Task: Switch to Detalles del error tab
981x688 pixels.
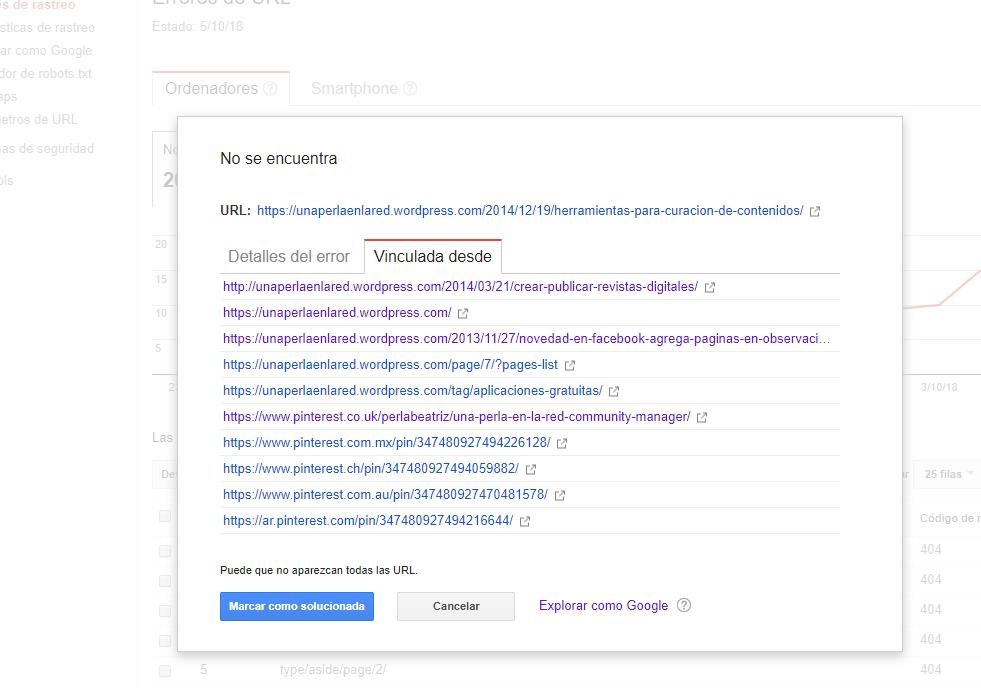Action: (289, 256)
